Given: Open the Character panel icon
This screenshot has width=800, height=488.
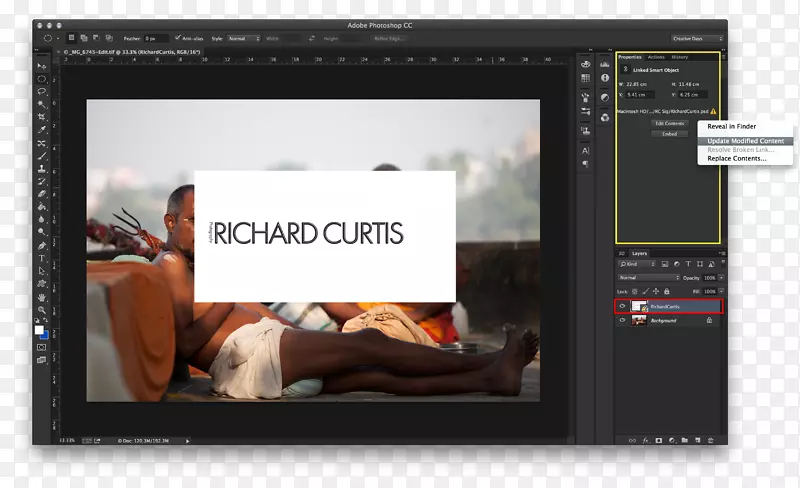Looking at the screenshot, I should (x=585, y=151).
